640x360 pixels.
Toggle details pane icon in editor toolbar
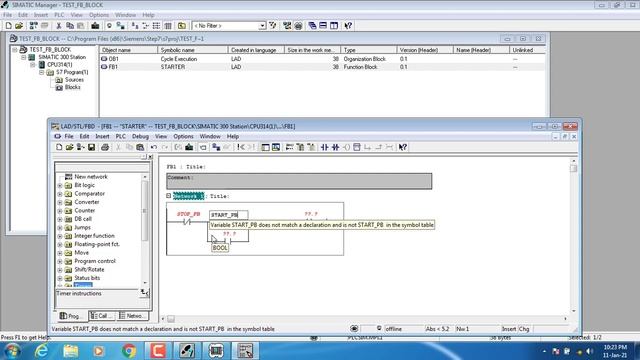click(276, 147)
